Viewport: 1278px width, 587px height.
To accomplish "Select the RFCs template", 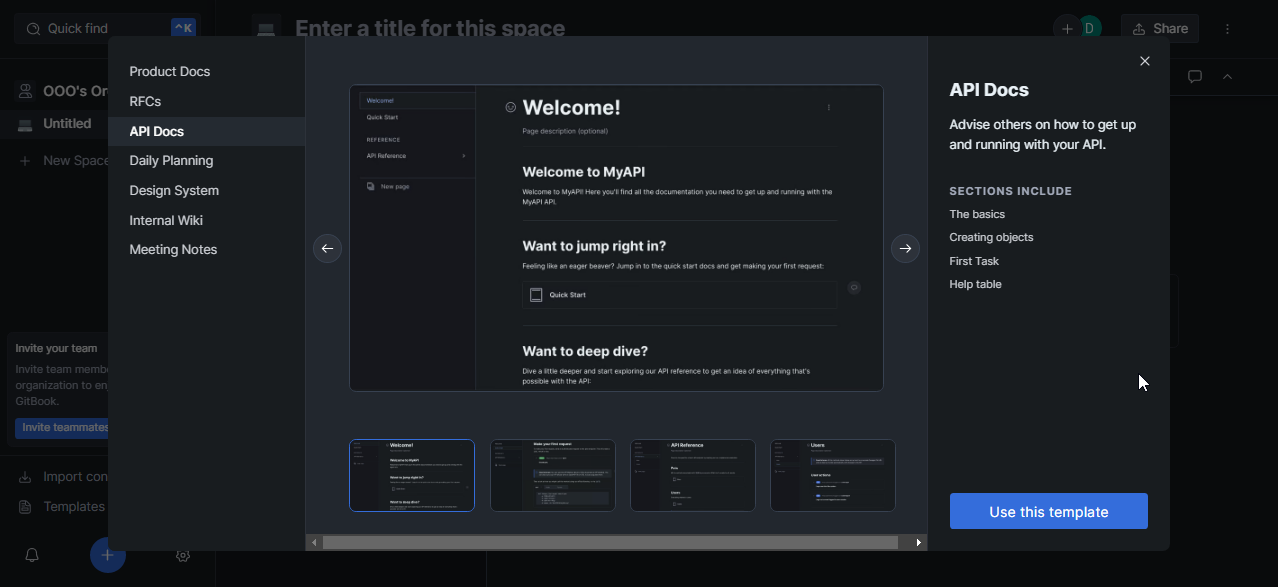I will 145,102.
